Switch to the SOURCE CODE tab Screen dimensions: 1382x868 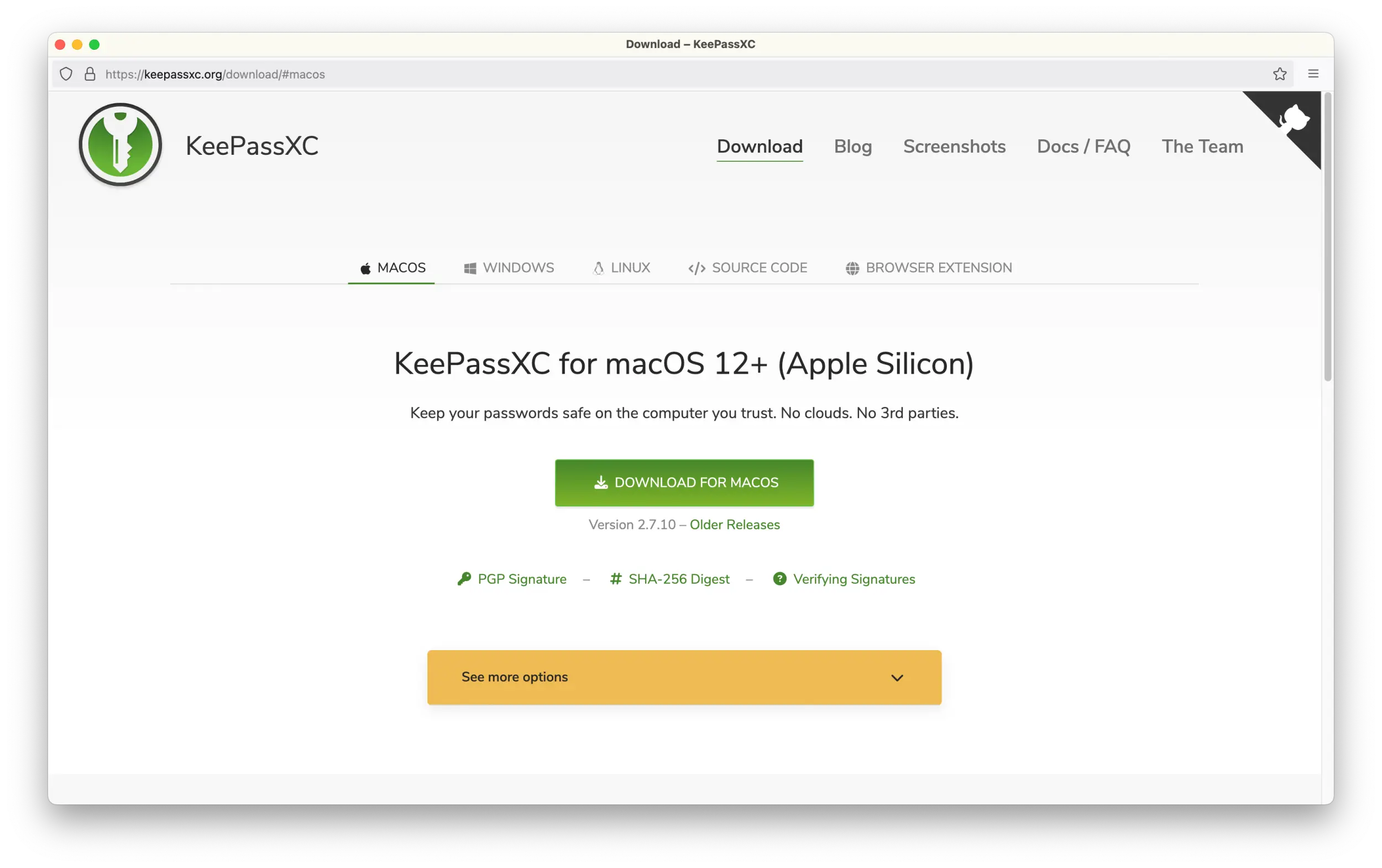click(759, 268)
